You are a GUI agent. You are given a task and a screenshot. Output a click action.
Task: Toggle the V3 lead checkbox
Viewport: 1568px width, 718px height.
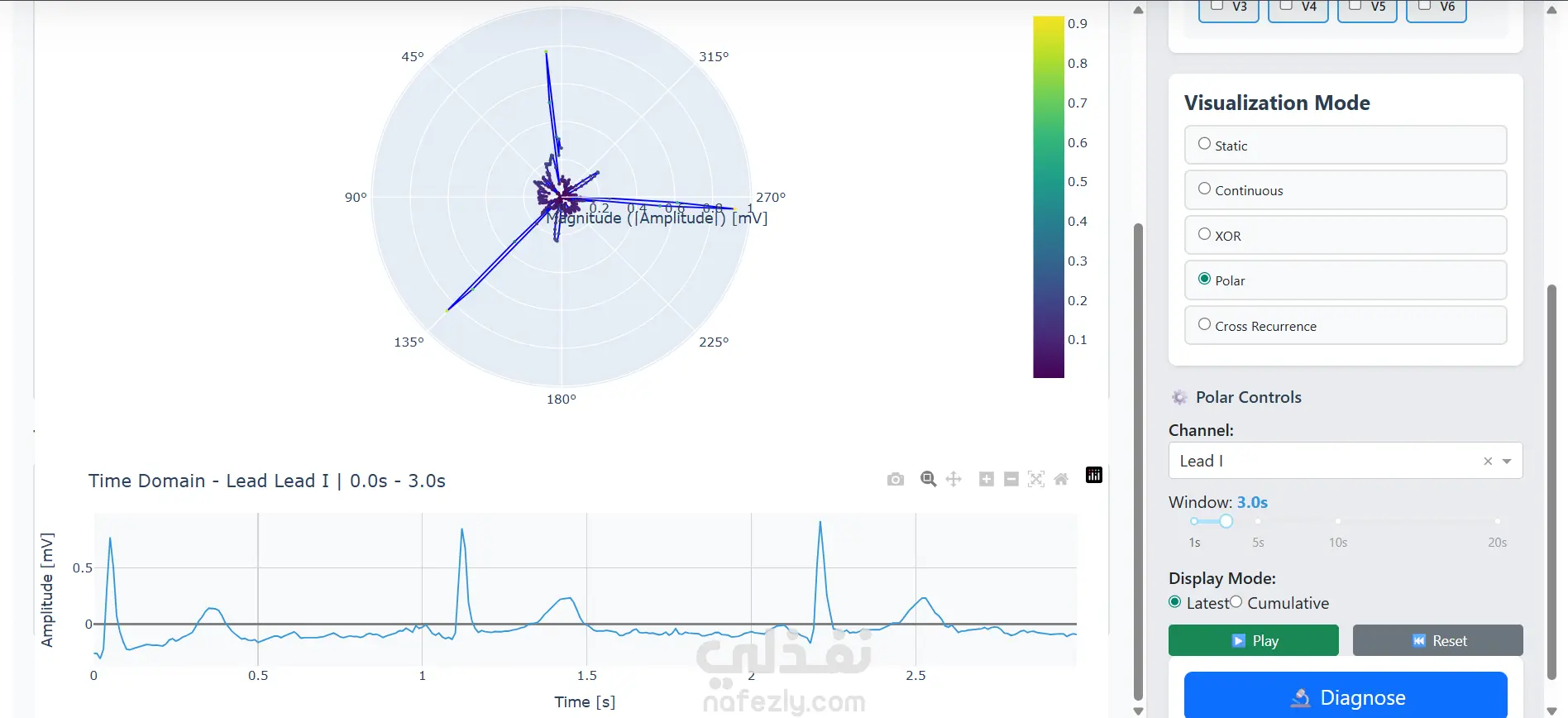pos(1217,6)
